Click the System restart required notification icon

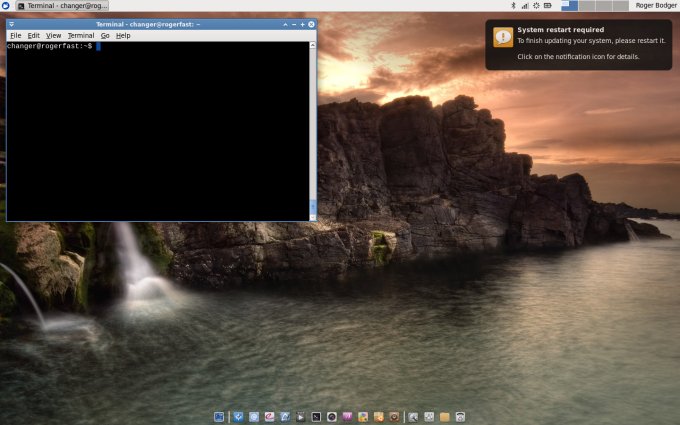503,37
